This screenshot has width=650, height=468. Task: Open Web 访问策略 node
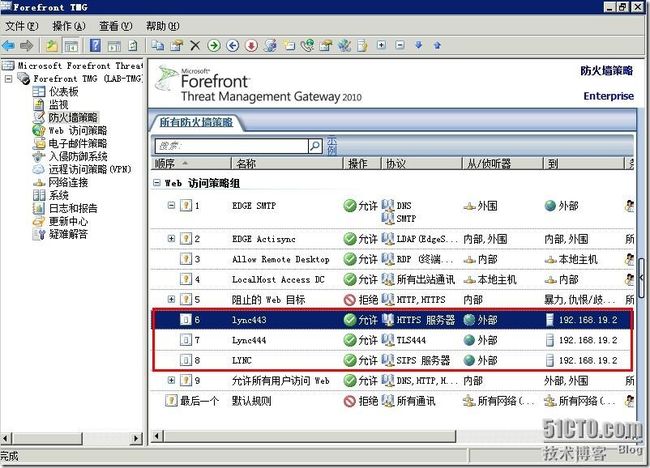click(x=78, y=131)
